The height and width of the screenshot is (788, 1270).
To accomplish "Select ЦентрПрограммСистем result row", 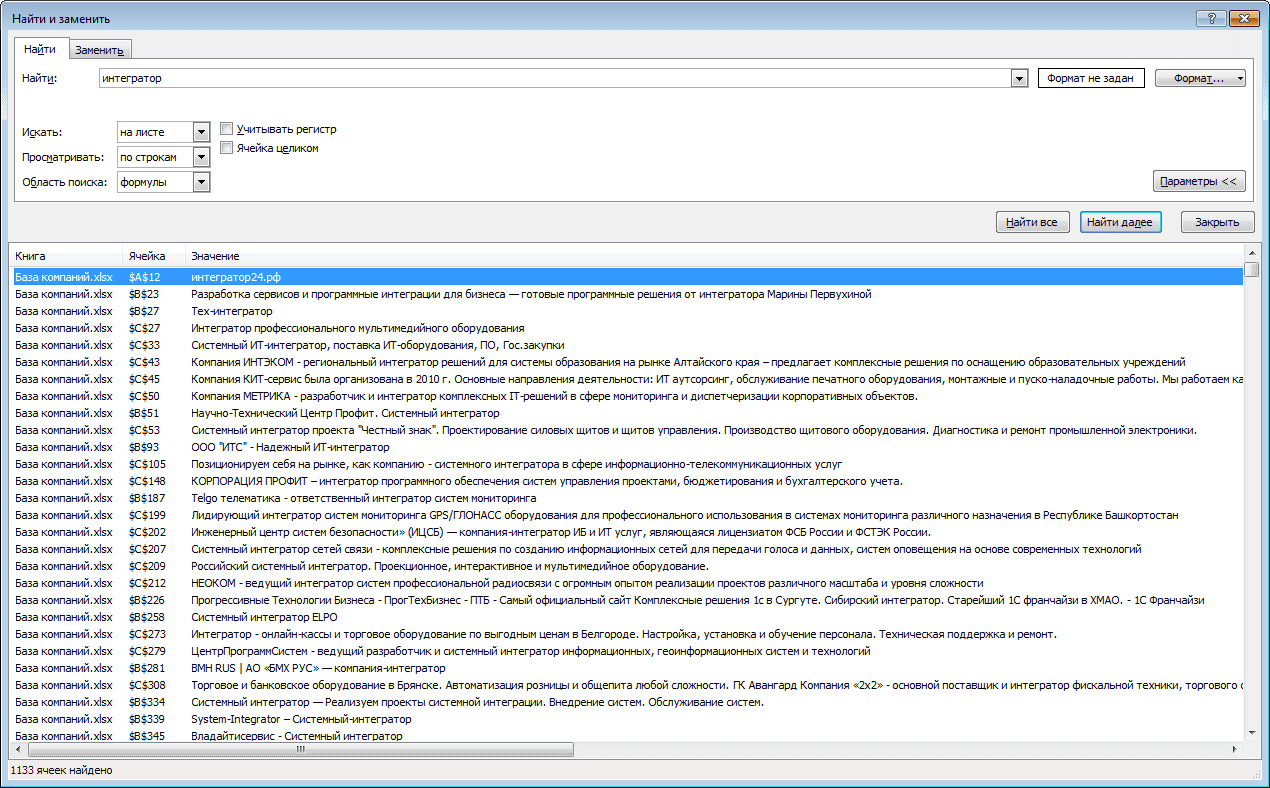I will click(626, 651).
